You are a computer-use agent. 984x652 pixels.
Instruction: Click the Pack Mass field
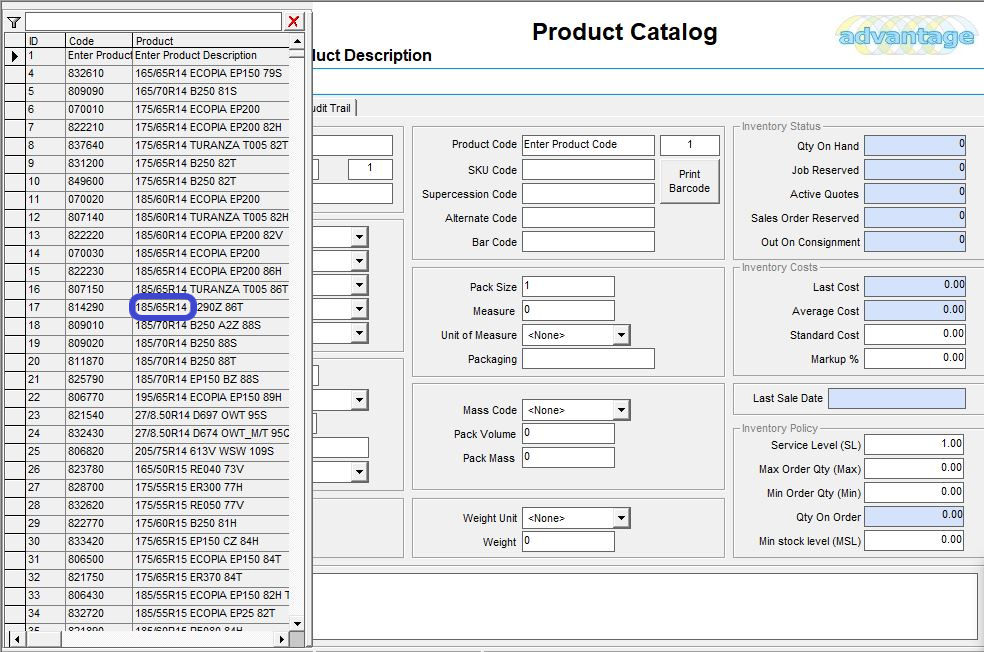568,457
